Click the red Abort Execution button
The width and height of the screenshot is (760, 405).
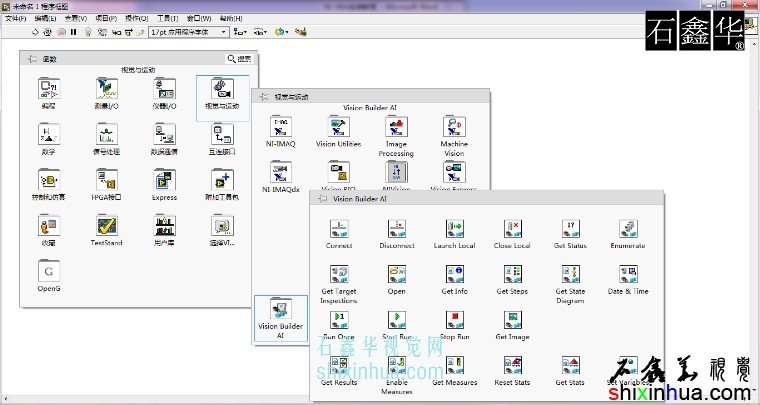(x=62, y=32)
